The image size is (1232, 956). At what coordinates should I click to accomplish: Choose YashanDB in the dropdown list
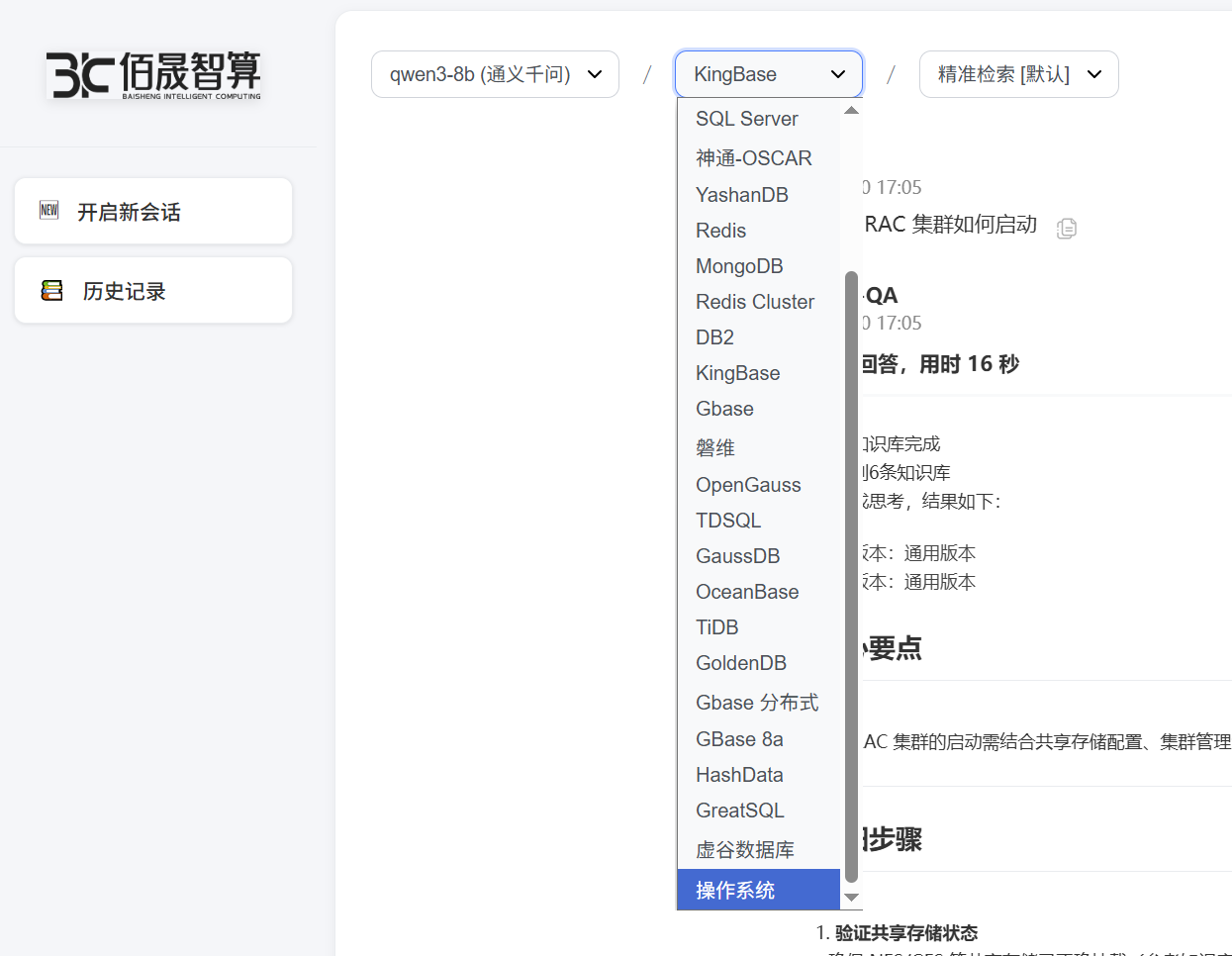pos(759,195)
